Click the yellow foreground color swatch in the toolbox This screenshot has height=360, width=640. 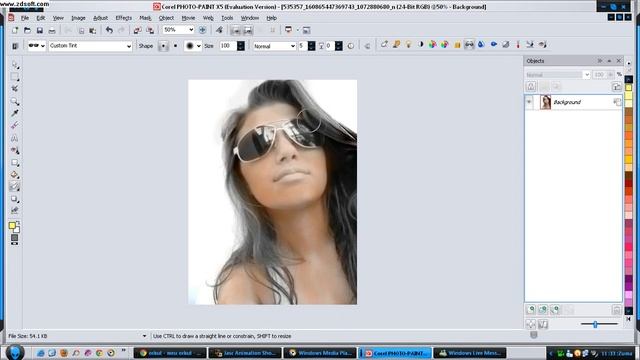click(12, 226)
